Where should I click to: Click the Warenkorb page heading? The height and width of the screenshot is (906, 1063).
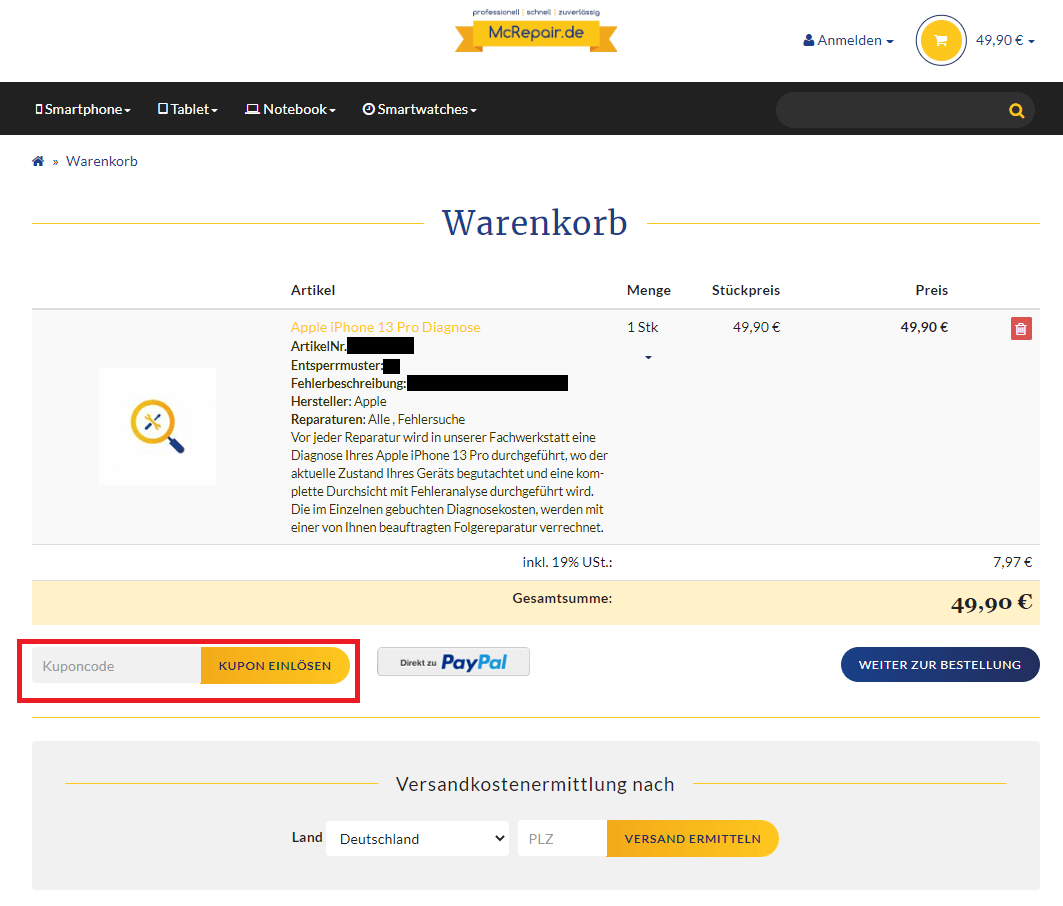[535, 222]
